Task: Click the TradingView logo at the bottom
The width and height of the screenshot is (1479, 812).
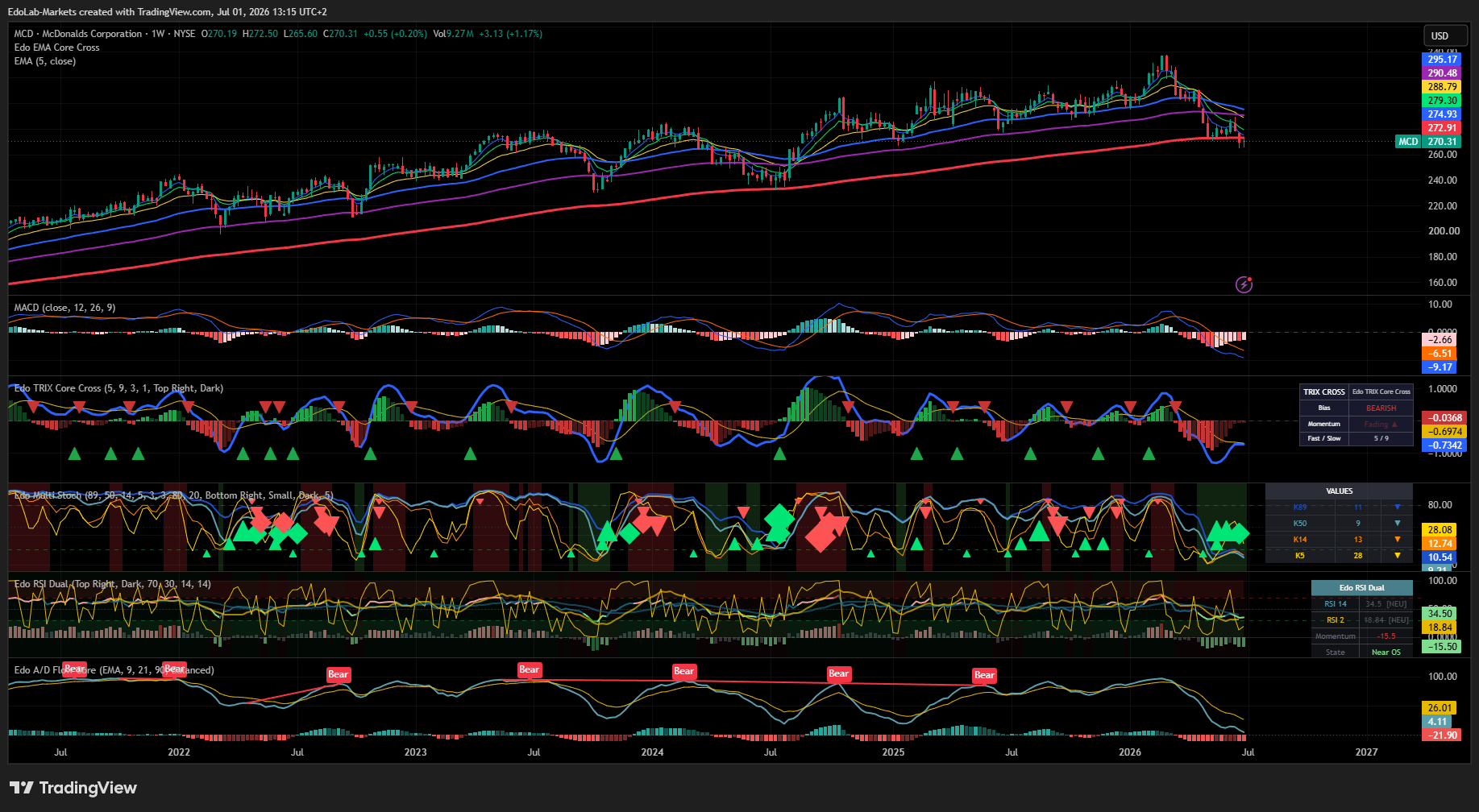Action: (73, 788)
